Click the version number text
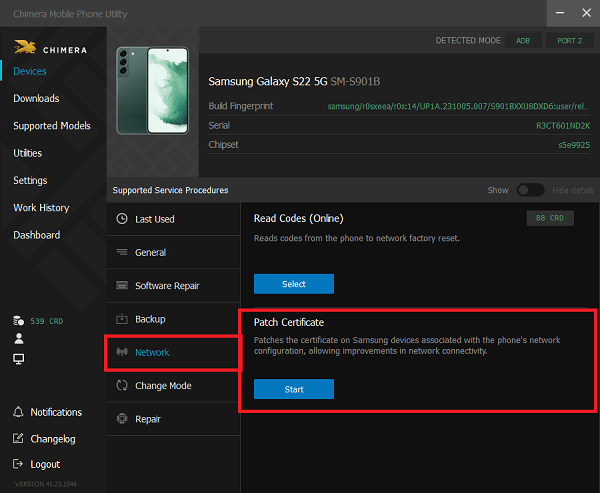This screenshot has width=600, height=493. point(46,484)
